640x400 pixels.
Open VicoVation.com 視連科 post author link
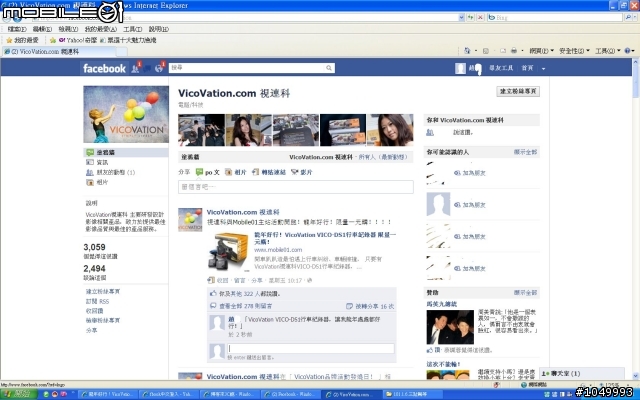243,212
